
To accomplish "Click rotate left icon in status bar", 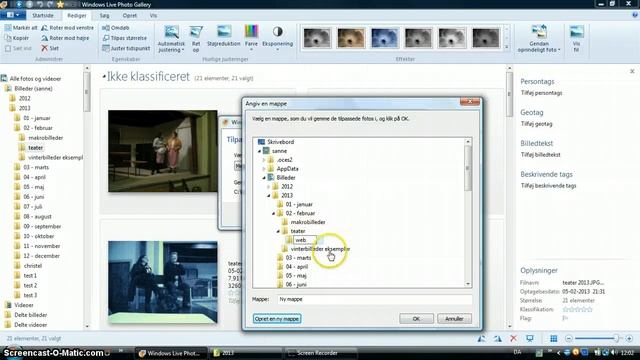I will tap(482, 338).
